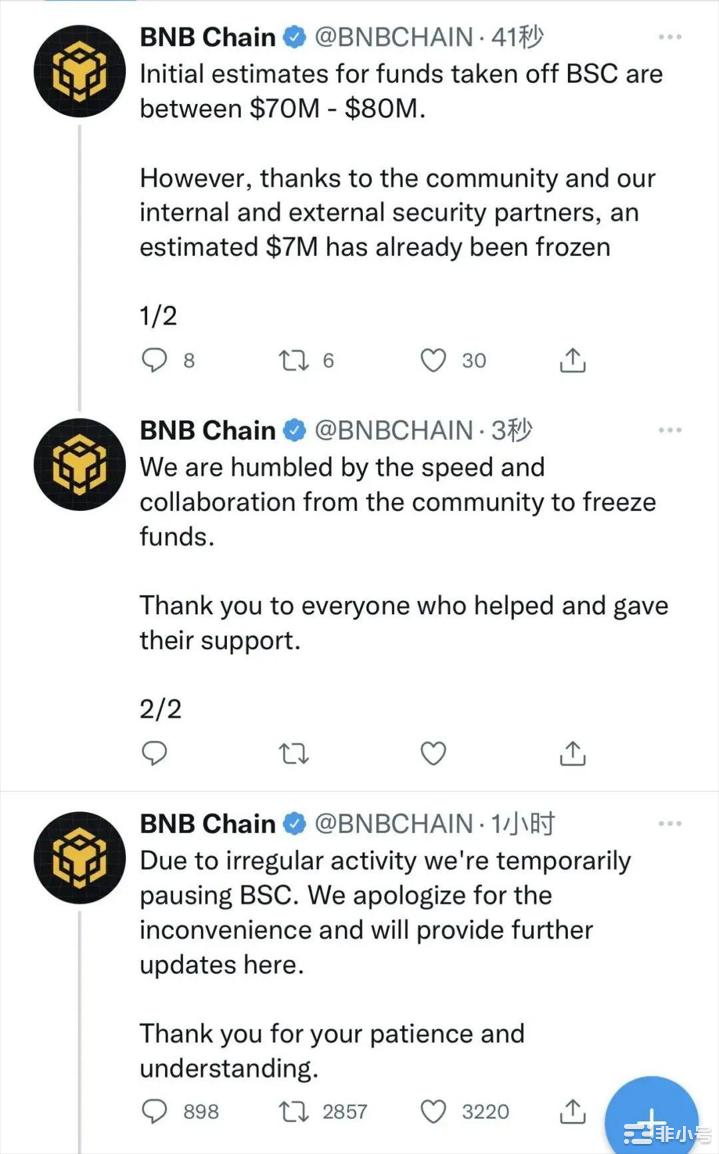Retweet the first tweet showing 6 retweets

tap(294, 360)
